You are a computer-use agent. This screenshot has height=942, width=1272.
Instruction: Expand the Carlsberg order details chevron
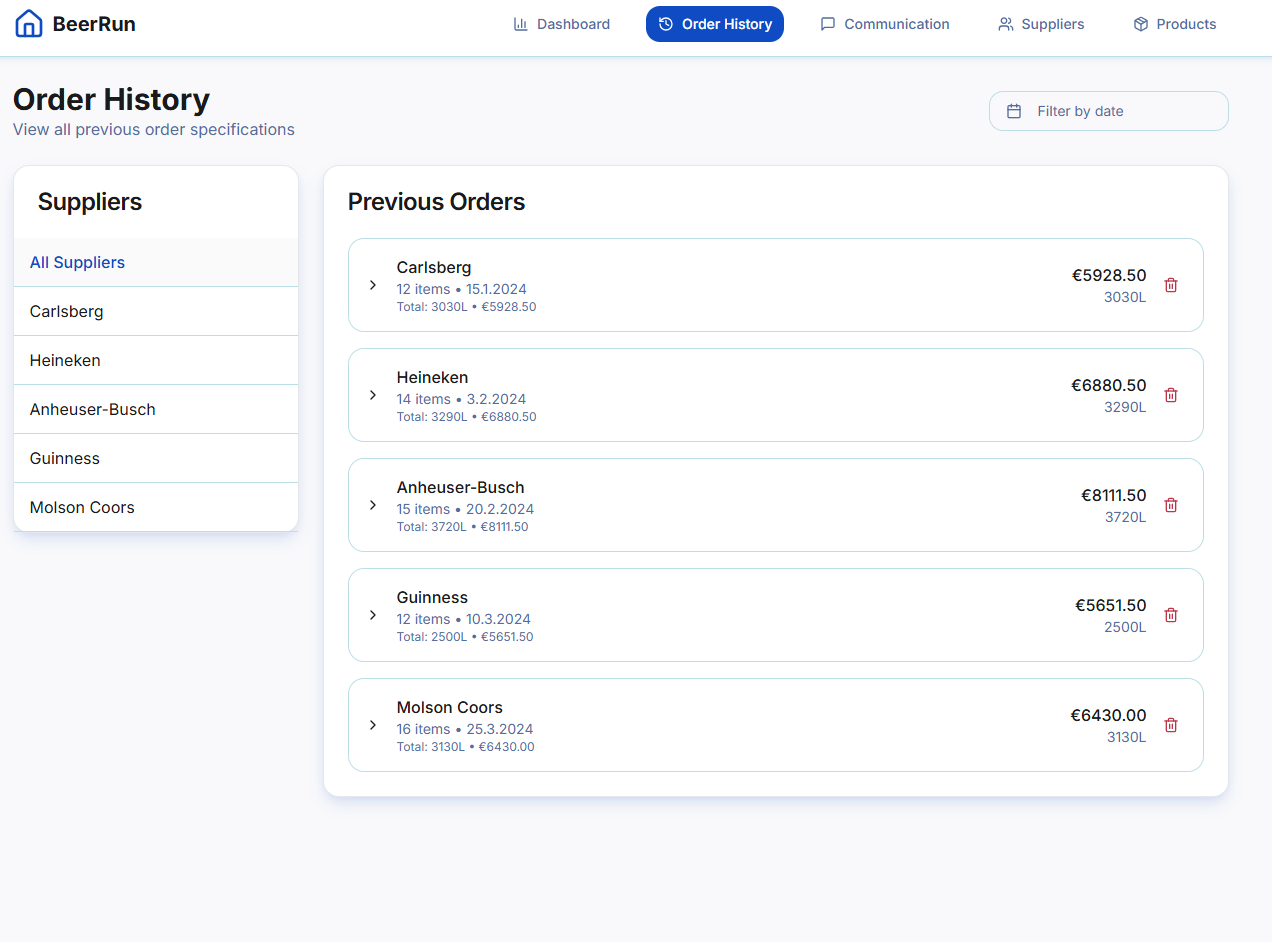373,285
